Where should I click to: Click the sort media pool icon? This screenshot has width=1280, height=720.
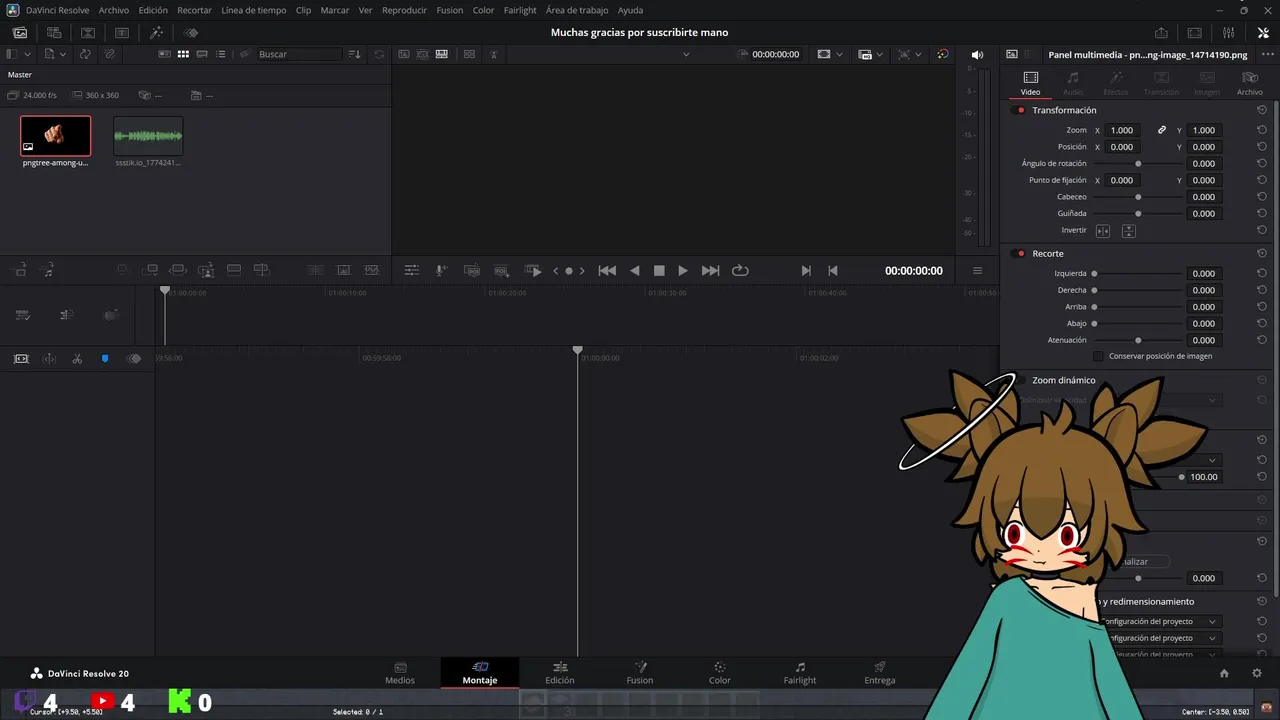(354, 54)
